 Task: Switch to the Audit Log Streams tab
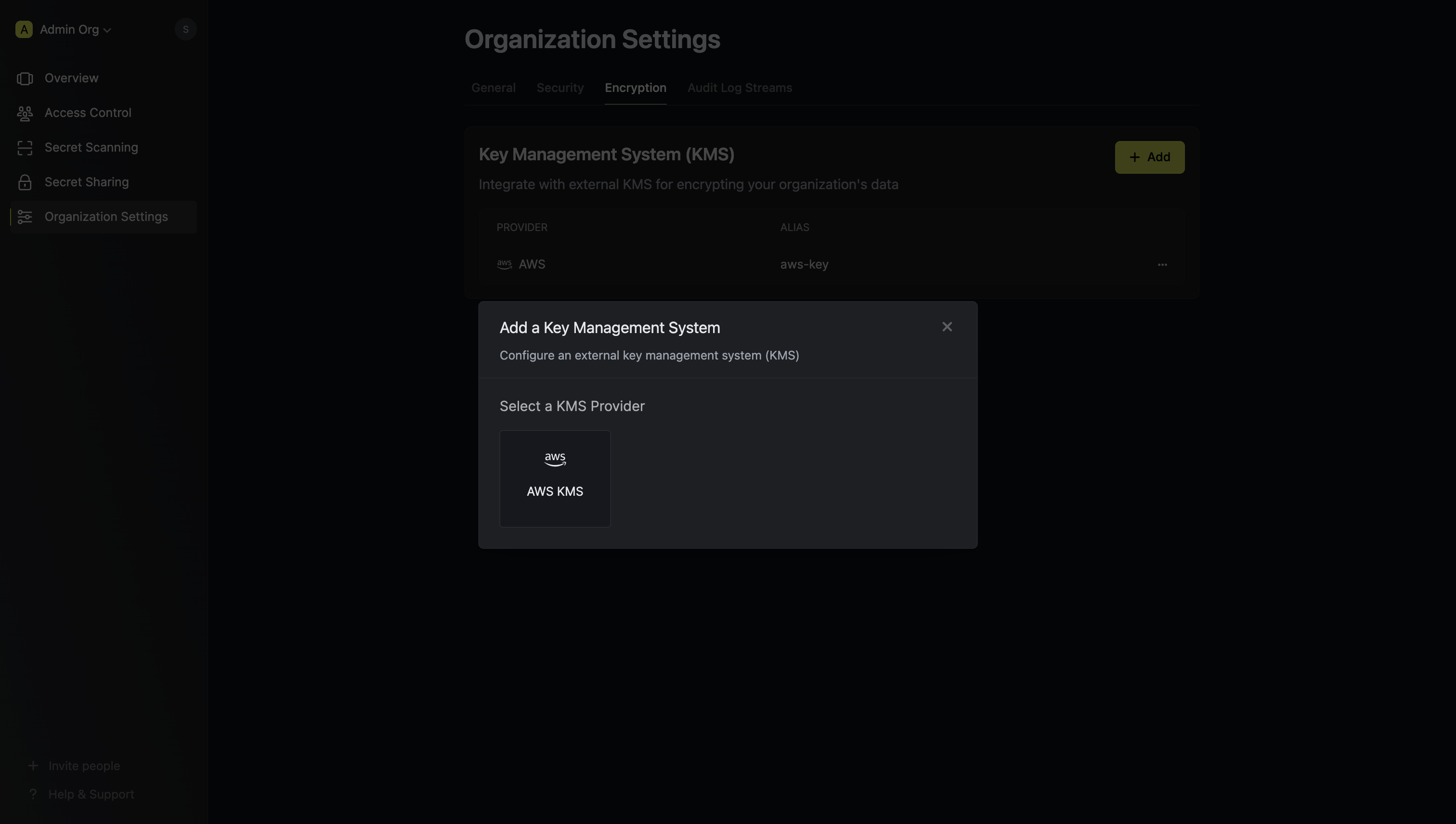click(740, 88)
